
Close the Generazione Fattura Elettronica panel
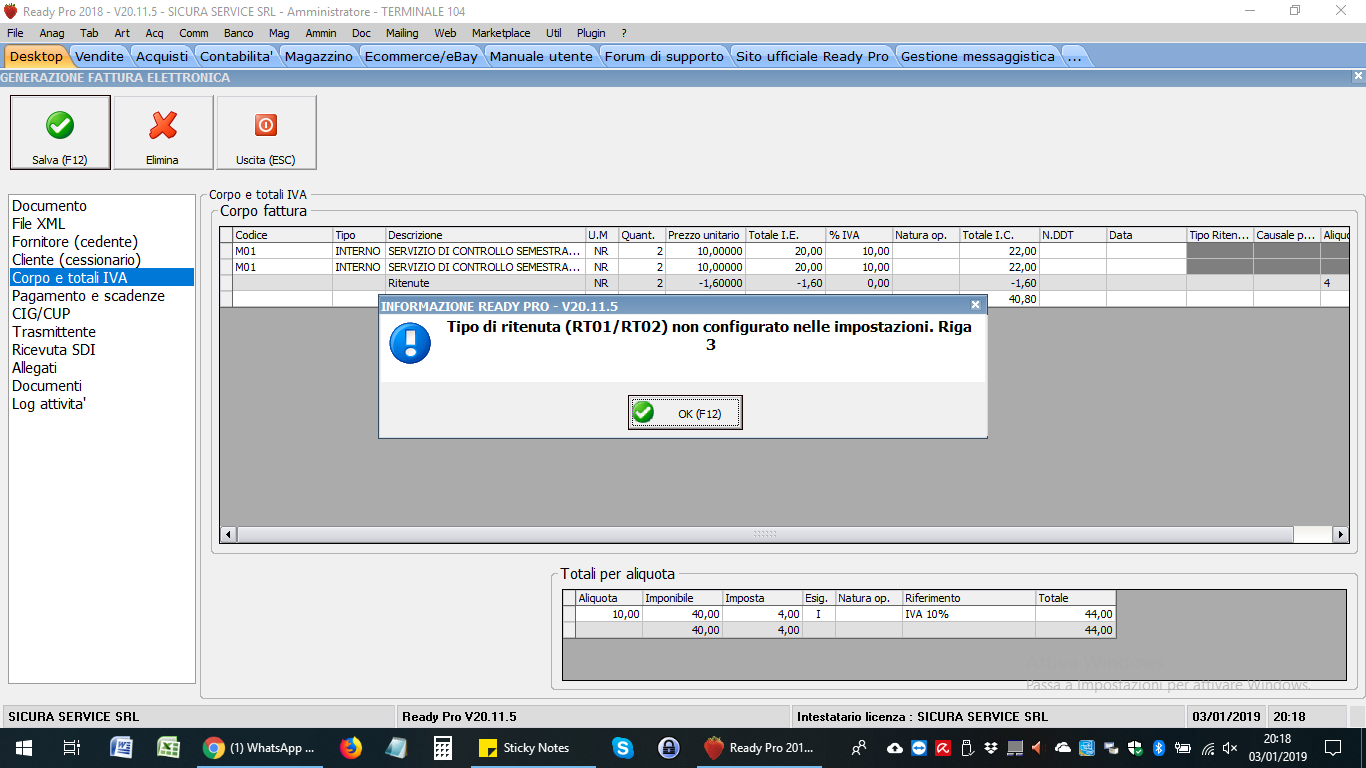click(x=1358, y=77)
